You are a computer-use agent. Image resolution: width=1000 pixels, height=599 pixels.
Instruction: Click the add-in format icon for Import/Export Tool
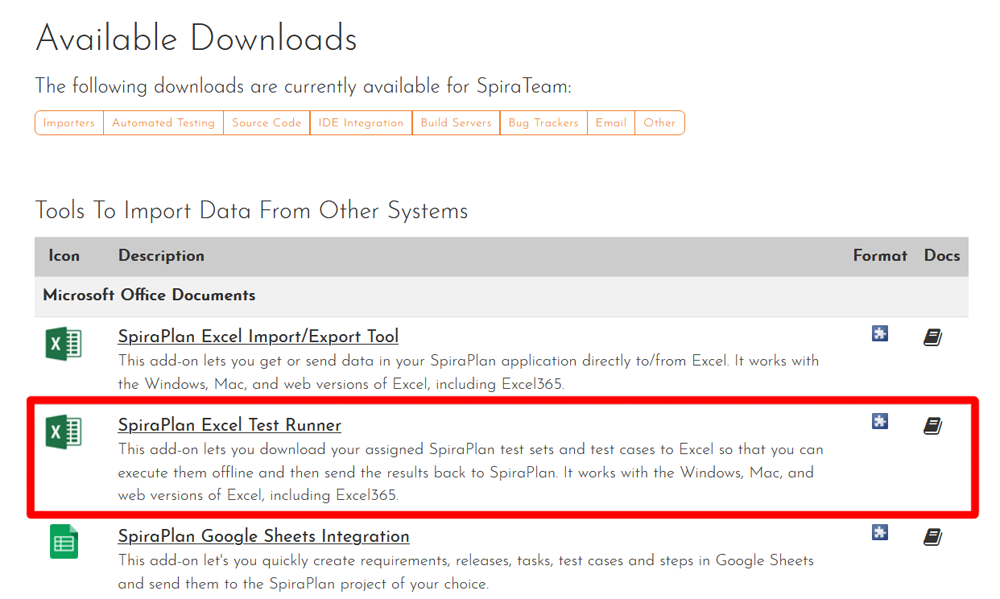(x=879, y=334)
